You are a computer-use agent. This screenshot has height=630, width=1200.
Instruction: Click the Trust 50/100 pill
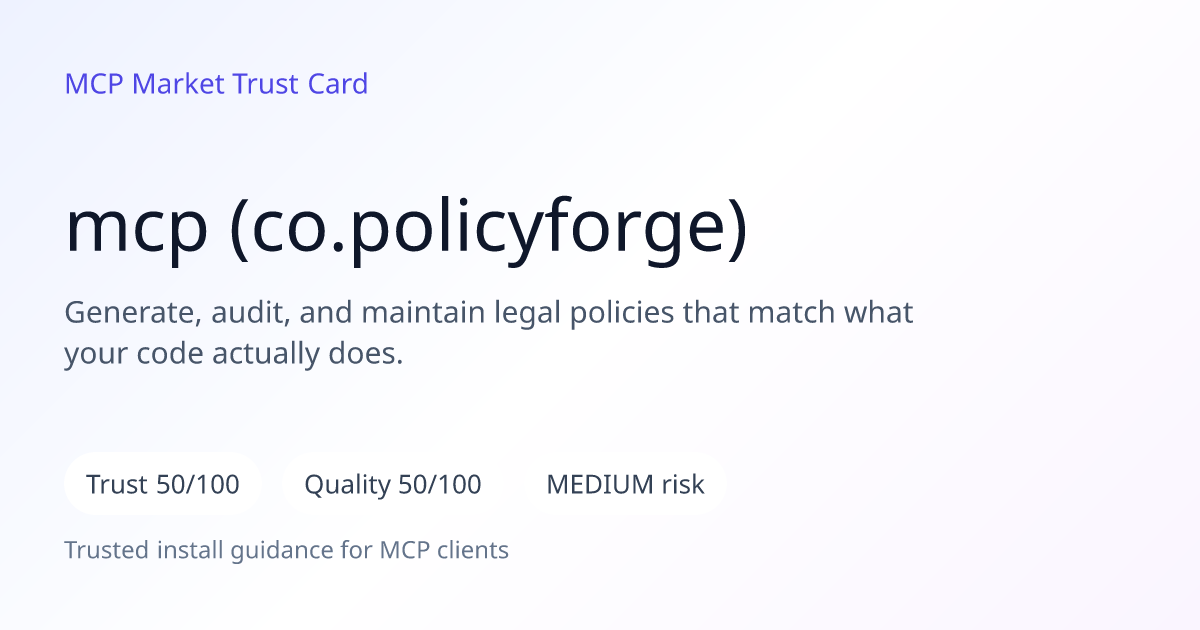click(x=163, y=485)
